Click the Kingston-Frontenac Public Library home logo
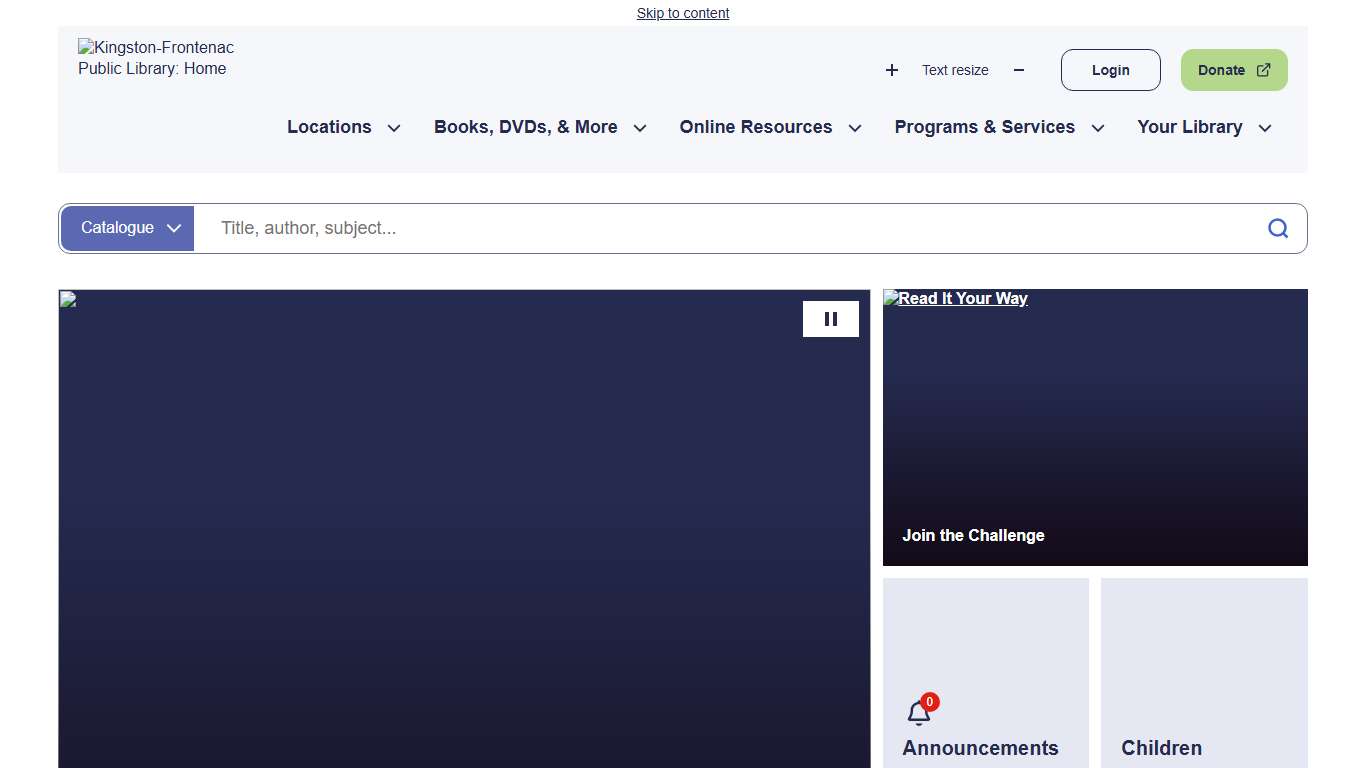The image size is (1366, 768). tap(156, 58)
